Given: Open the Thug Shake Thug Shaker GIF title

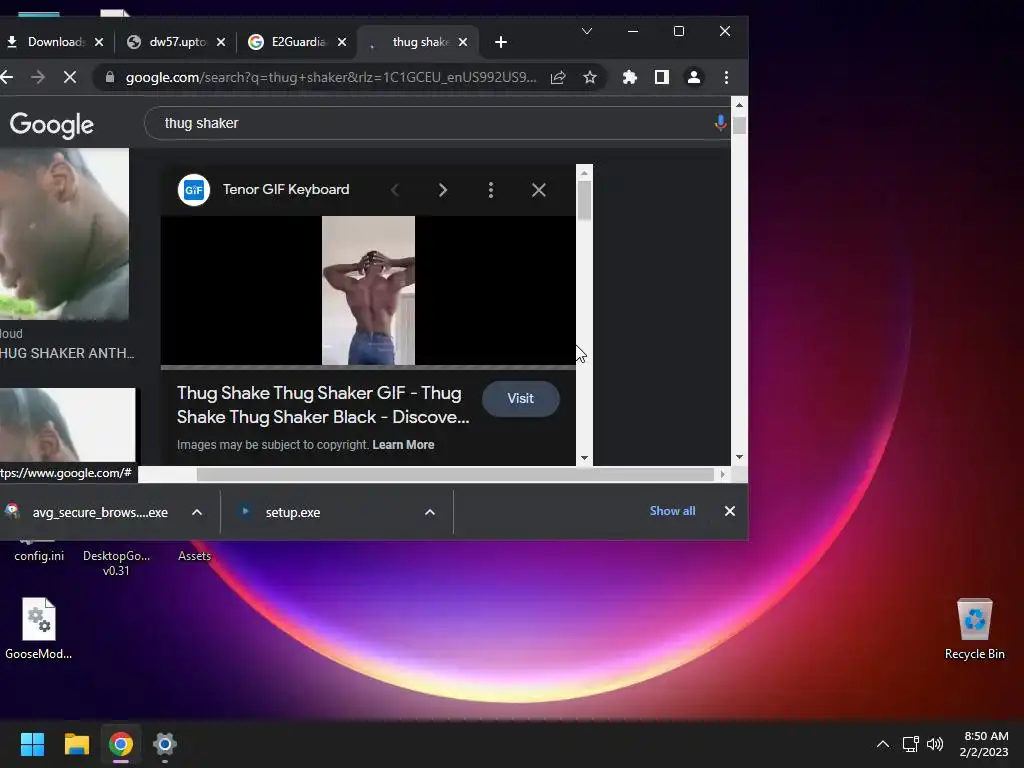Looking at the screenshot, I should coord(323,405).
